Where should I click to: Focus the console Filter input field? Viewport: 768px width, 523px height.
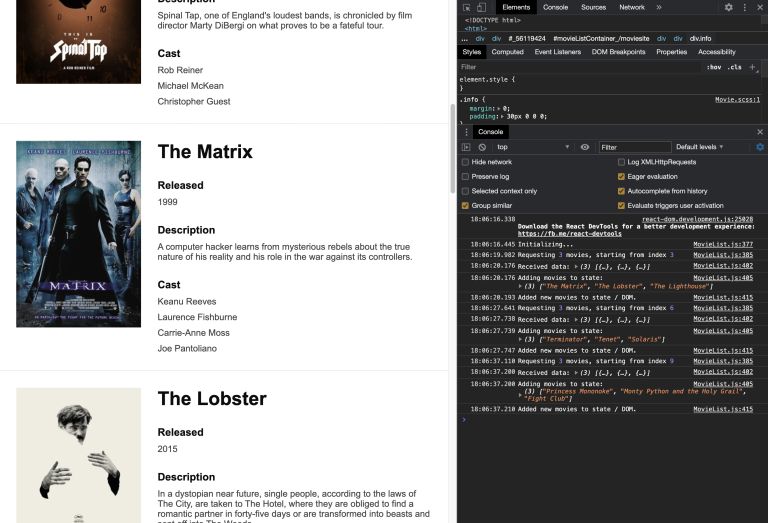coord(634,147)
